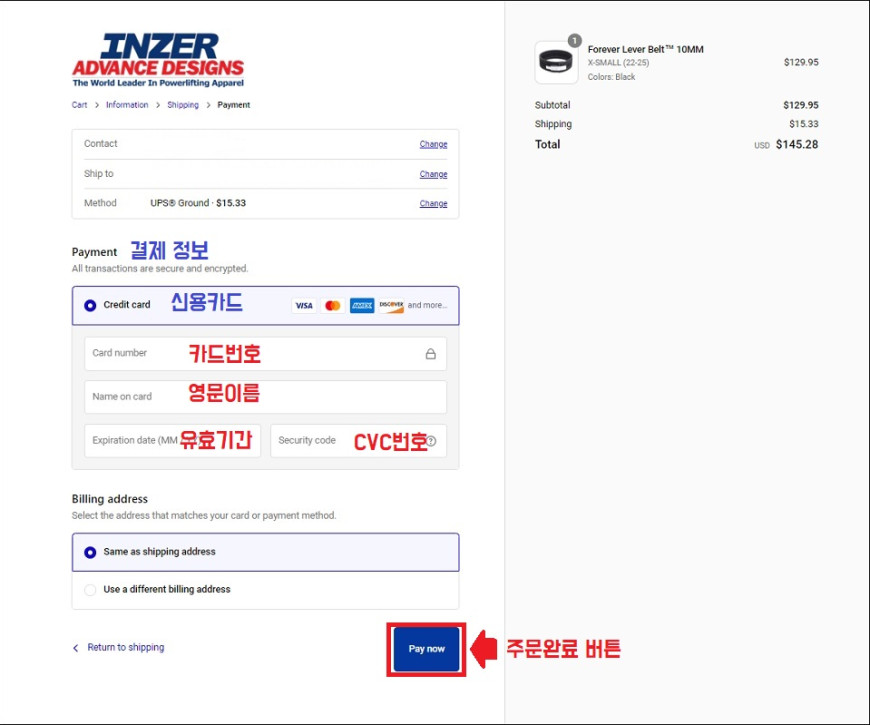Click the American Express icon

[x=362, y=306]
